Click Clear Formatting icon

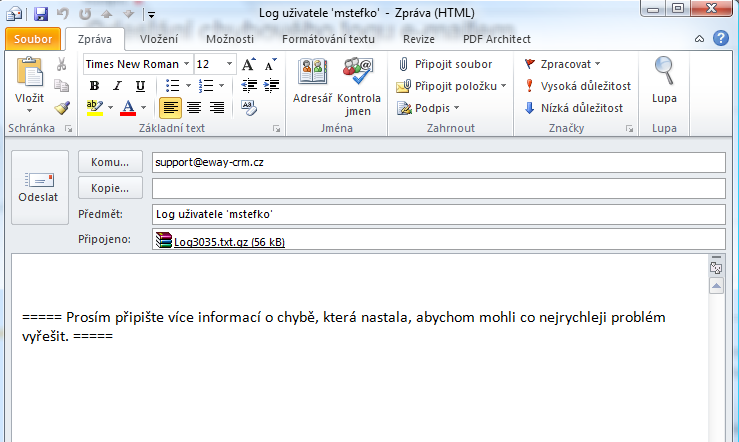(249, 108)
